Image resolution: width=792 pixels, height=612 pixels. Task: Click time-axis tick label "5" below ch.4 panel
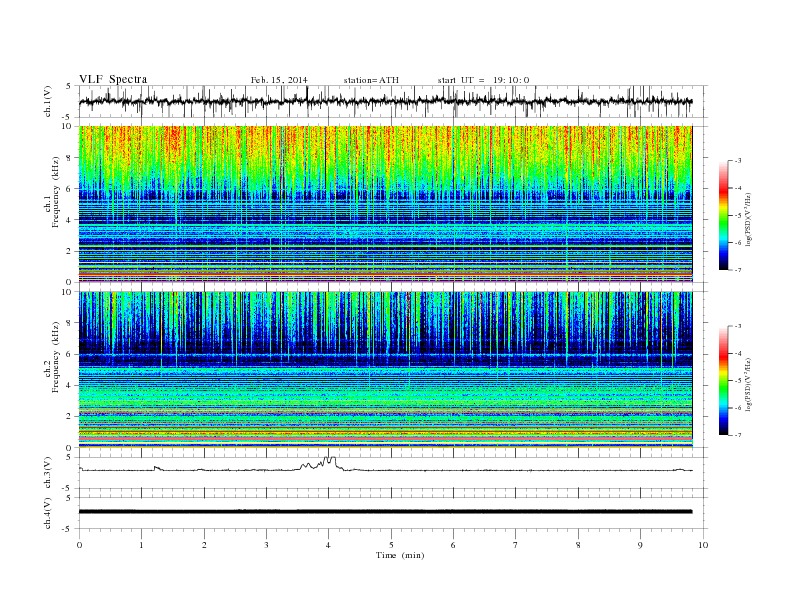point(391,545)
